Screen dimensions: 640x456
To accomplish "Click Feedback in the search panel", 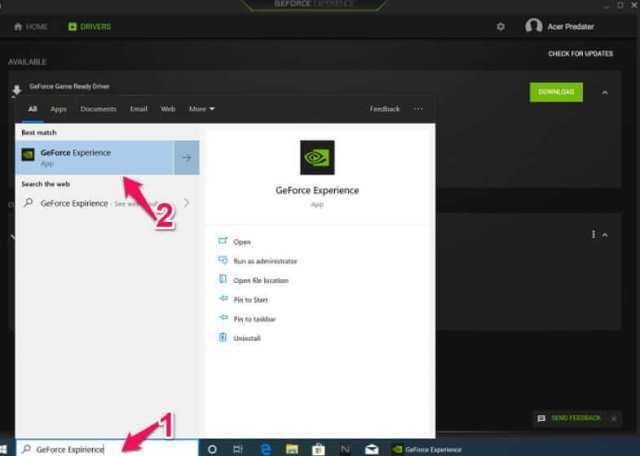I will coord(384,109).
